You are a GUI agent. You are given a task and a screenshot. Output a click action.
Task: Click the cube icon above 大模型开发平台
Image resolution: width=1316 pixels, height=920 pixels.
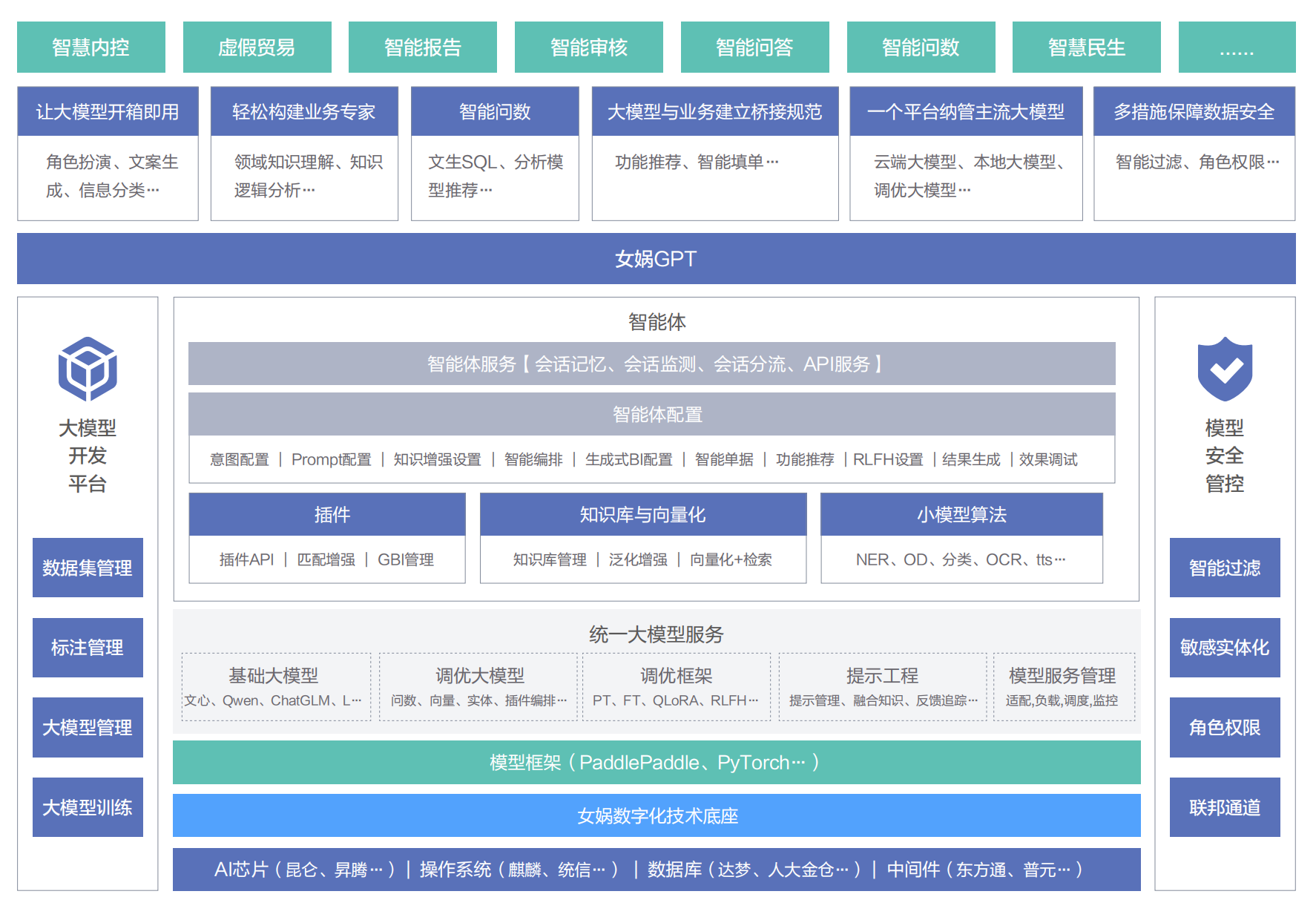tap(88, 369)
